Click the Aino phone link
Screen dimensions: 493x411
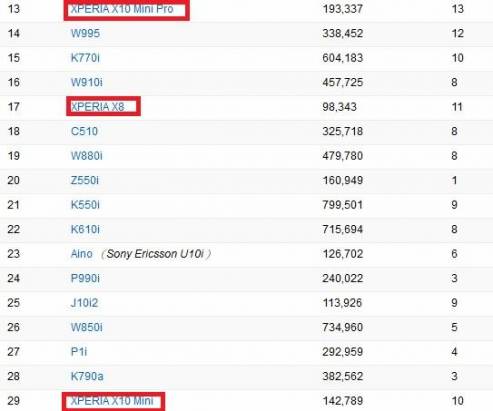tap(82, 254)
